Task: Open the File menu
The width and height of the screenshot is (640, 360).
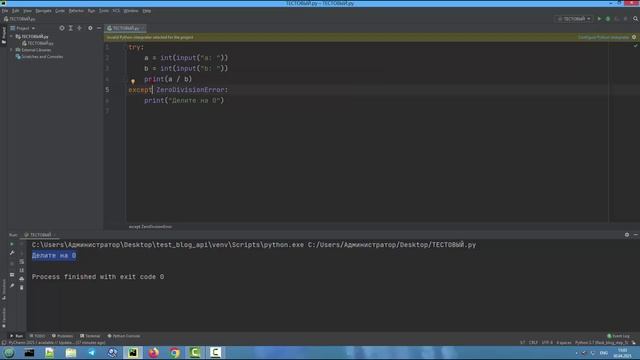Action: [x=4, y=11]
